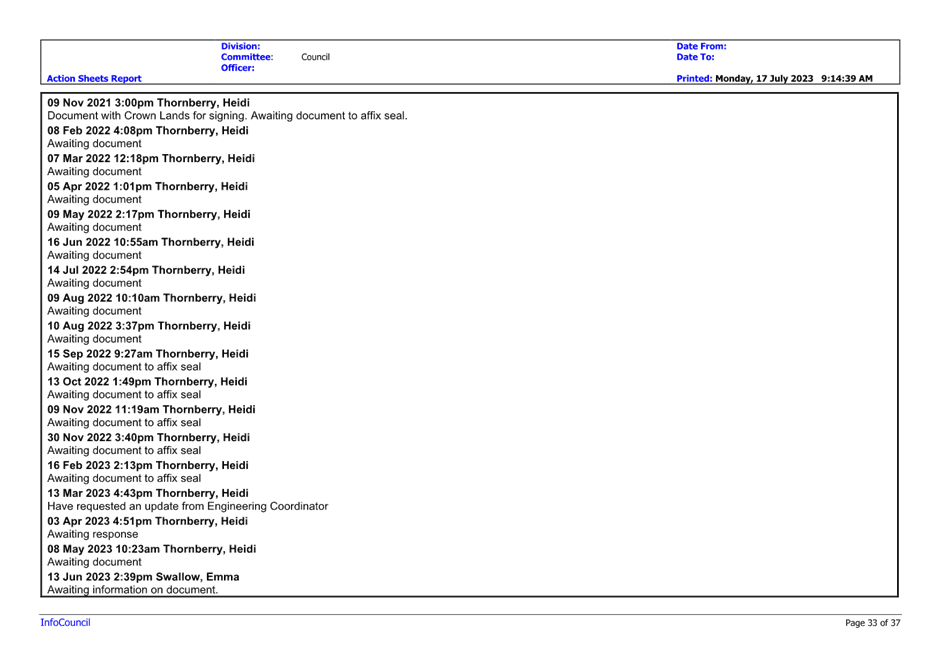The height and width of the screenshot is (664, 940).
Task: Click entry 10 Aug 2022 3:37pm
Action: pos(149,325)
